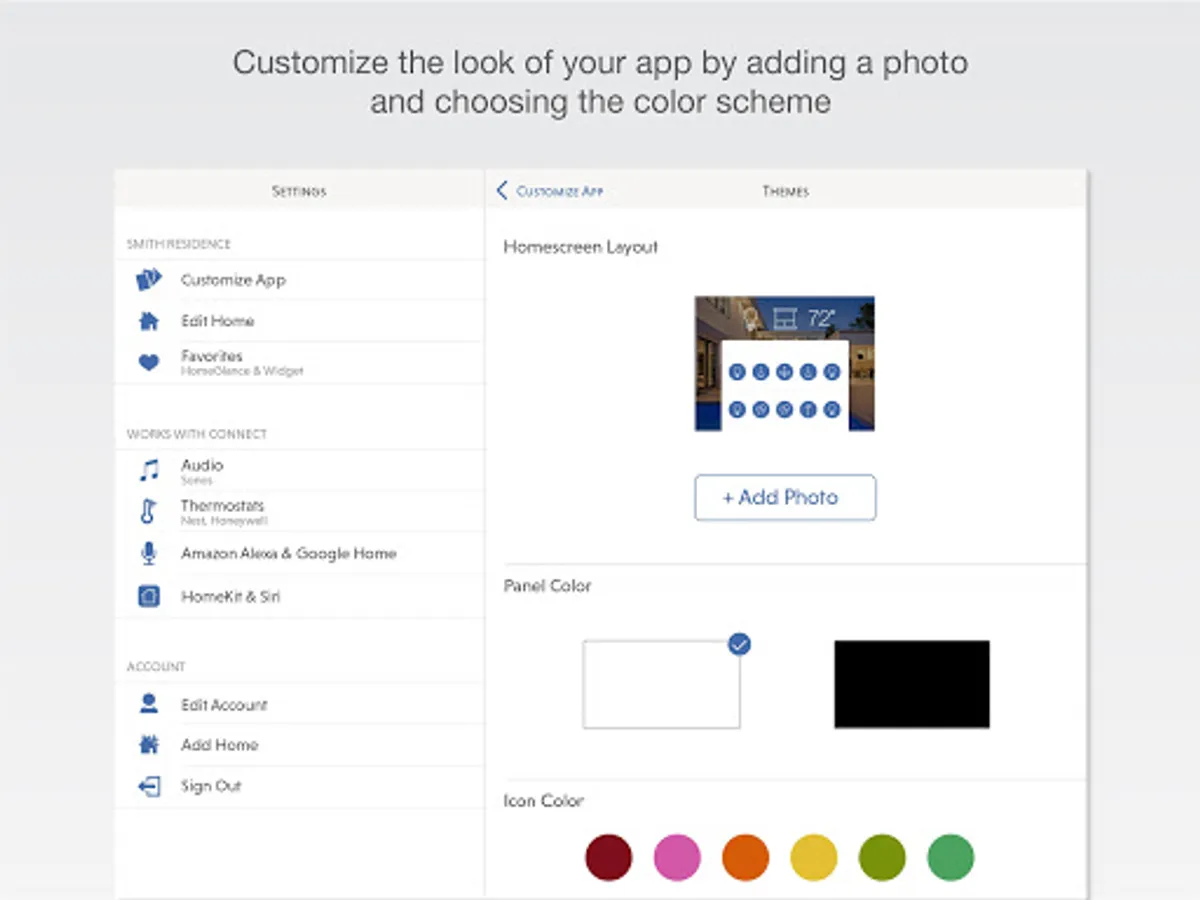Select the black panel color option
The image size is (1200, 900).
click(912, 684)
